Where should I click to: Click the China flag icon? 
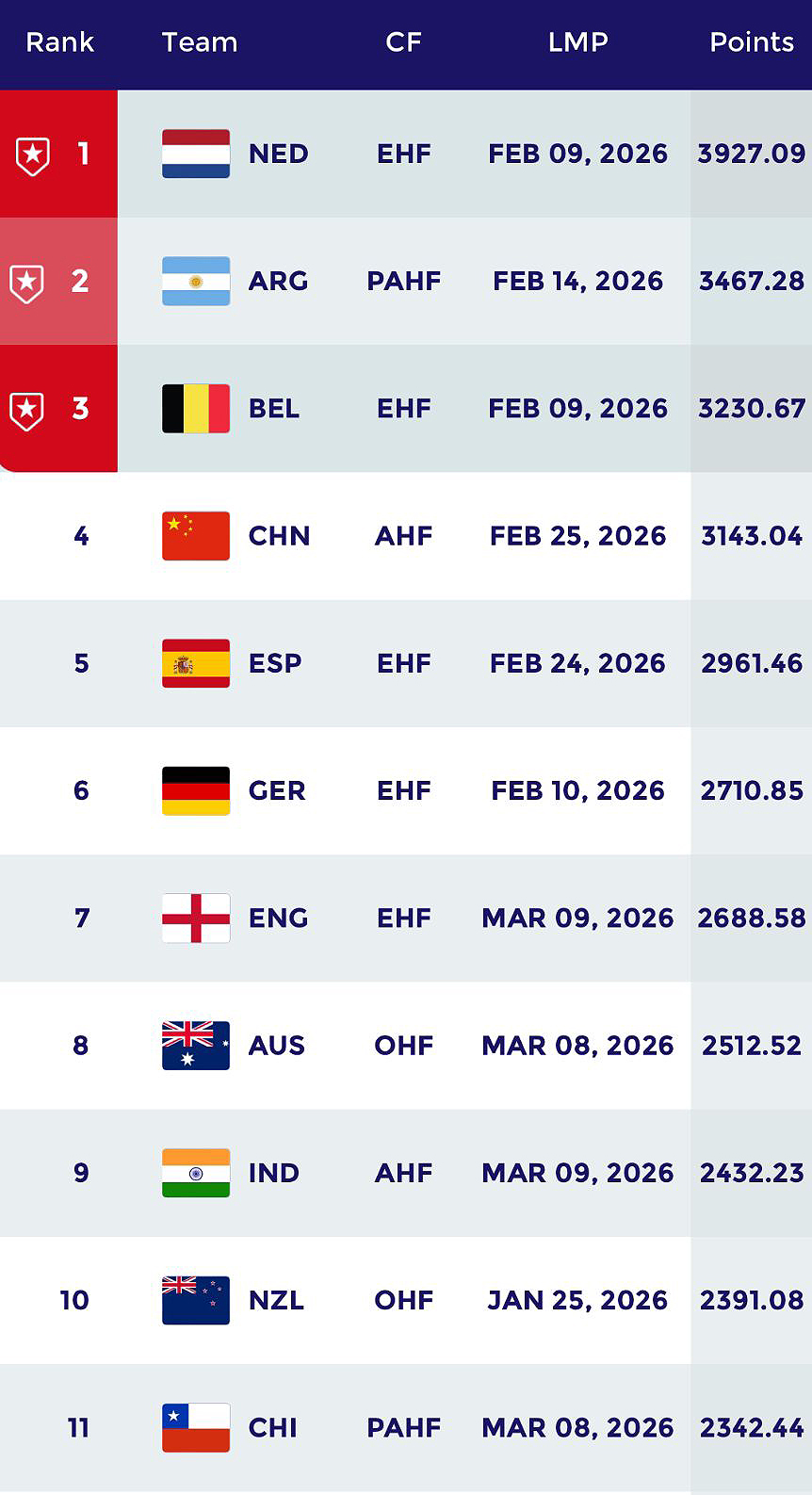click(x=196, y=536)
